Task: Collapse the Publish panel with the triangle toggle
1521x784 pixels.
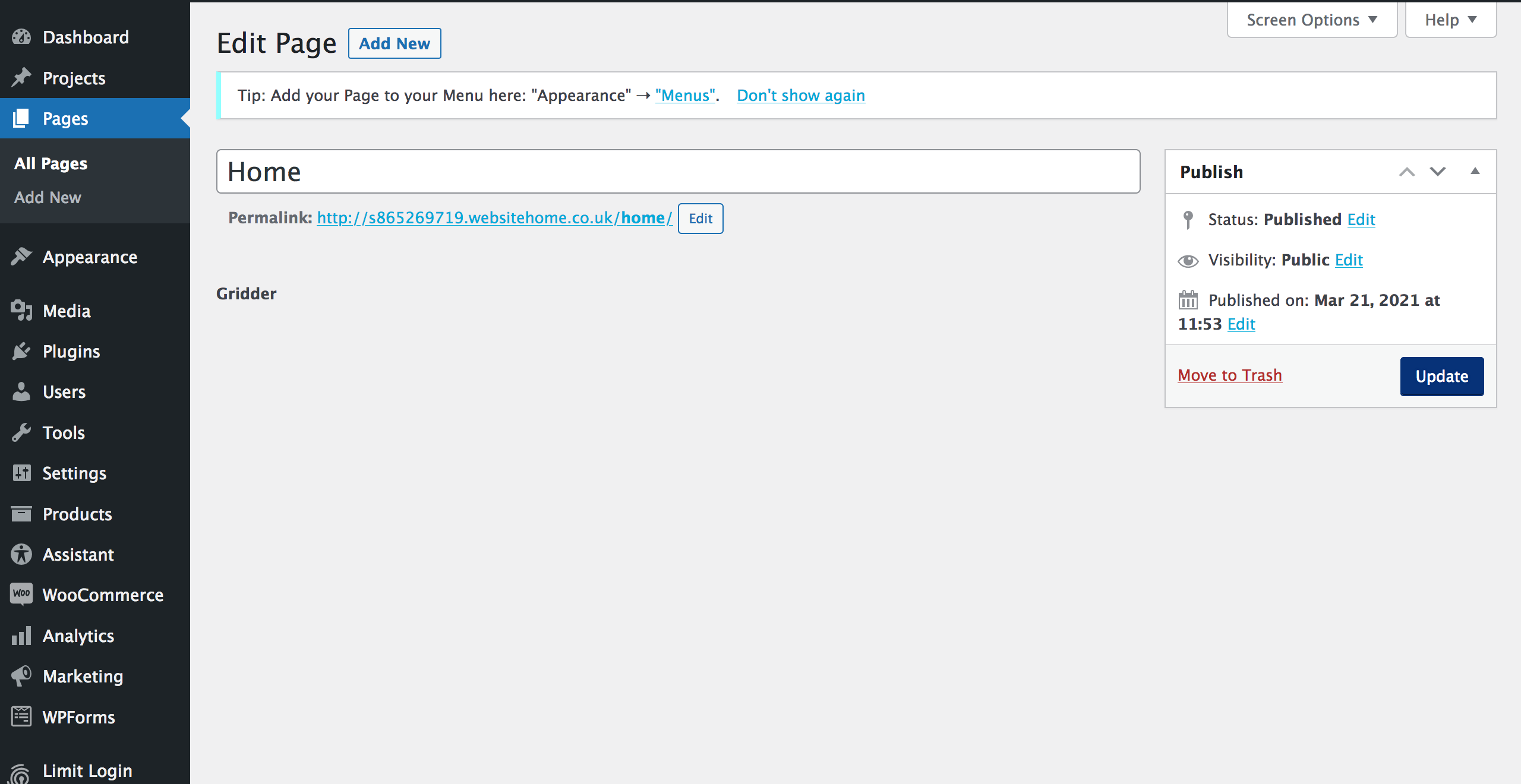Action: pyautogui.click(x=1475, y=171)
